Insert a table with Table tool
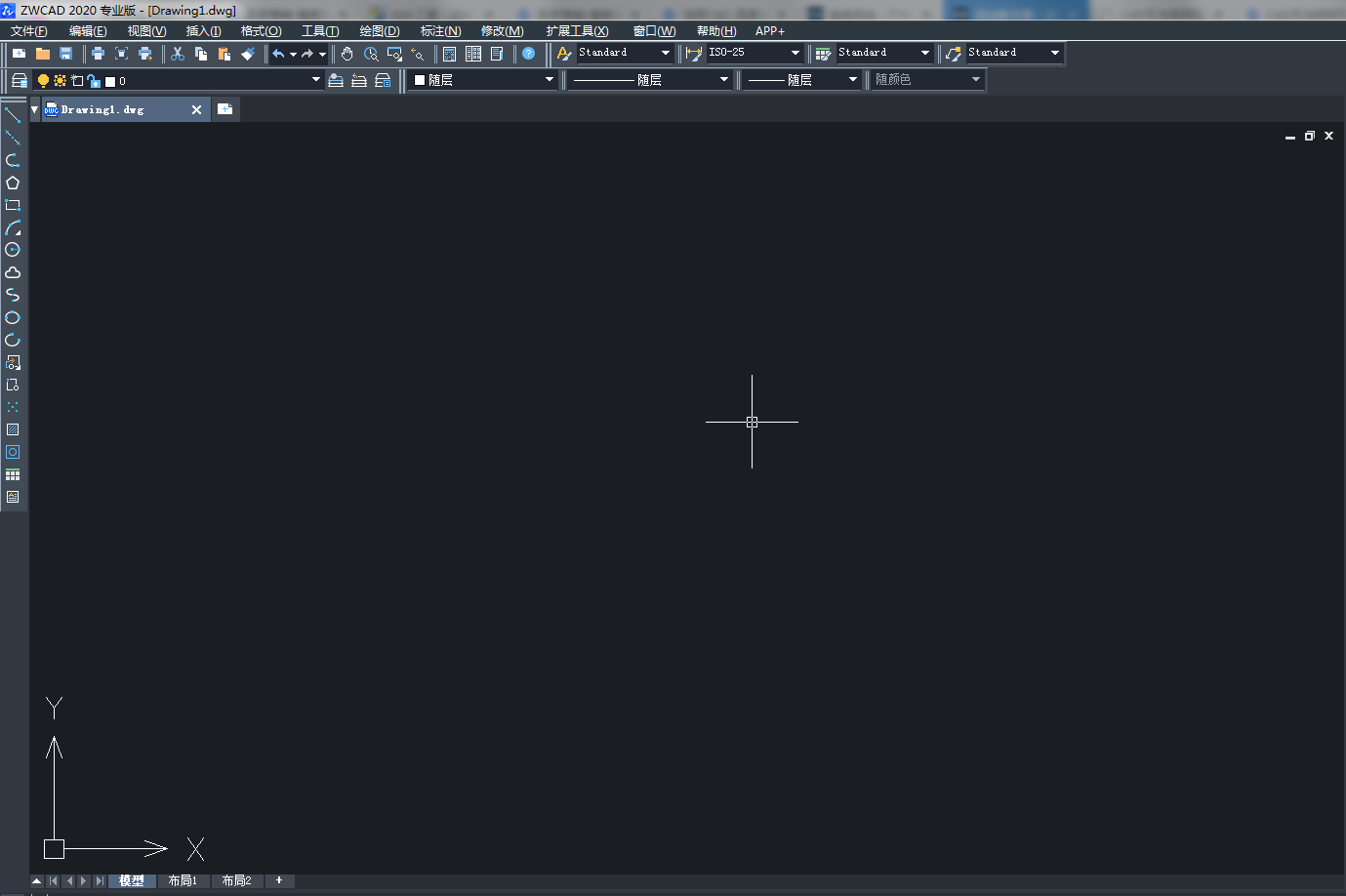 (x=13, y=474)
